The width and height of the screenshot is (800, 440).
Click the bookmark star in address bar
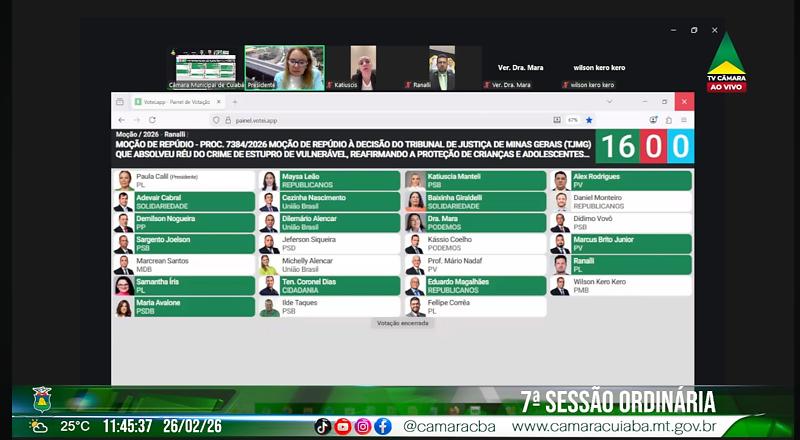click(589, 120)
